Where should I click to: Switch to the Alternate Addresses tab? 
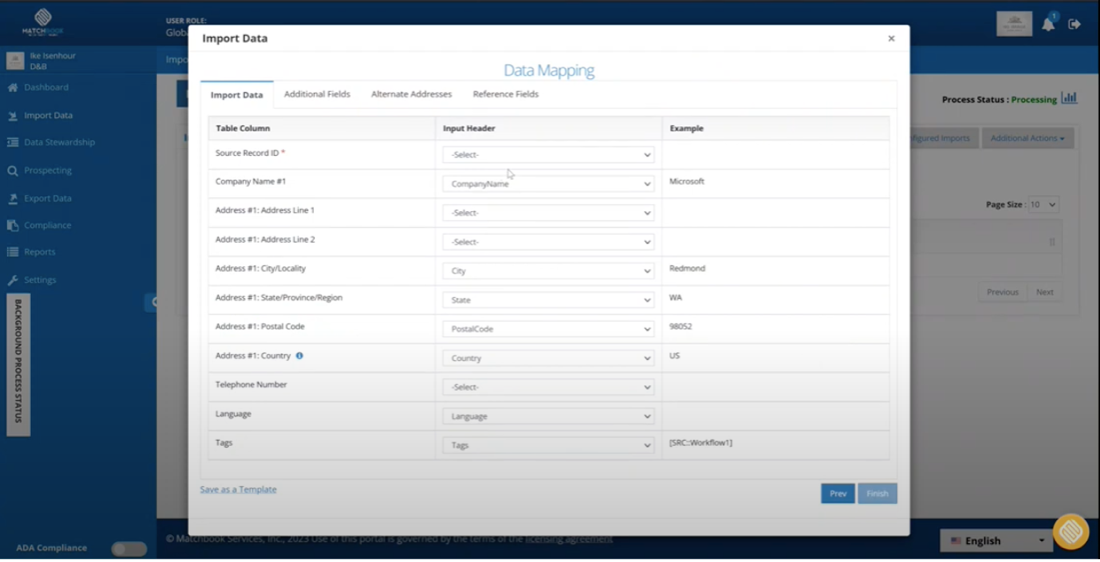click(412, 94)
